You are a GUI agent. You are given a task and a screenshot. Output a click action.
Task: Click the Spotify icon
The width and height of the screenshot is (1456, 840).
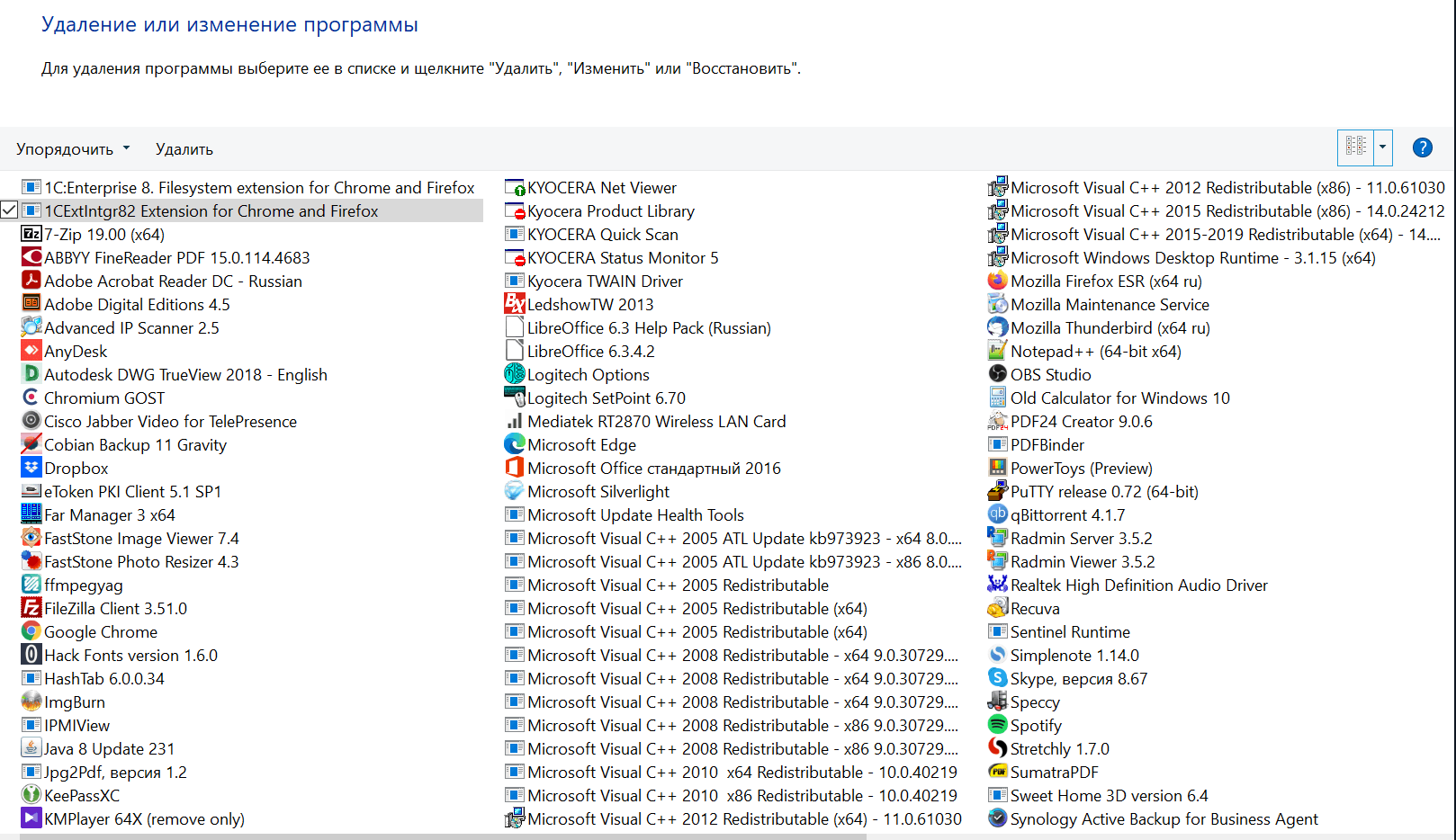(x=998, y=725)
